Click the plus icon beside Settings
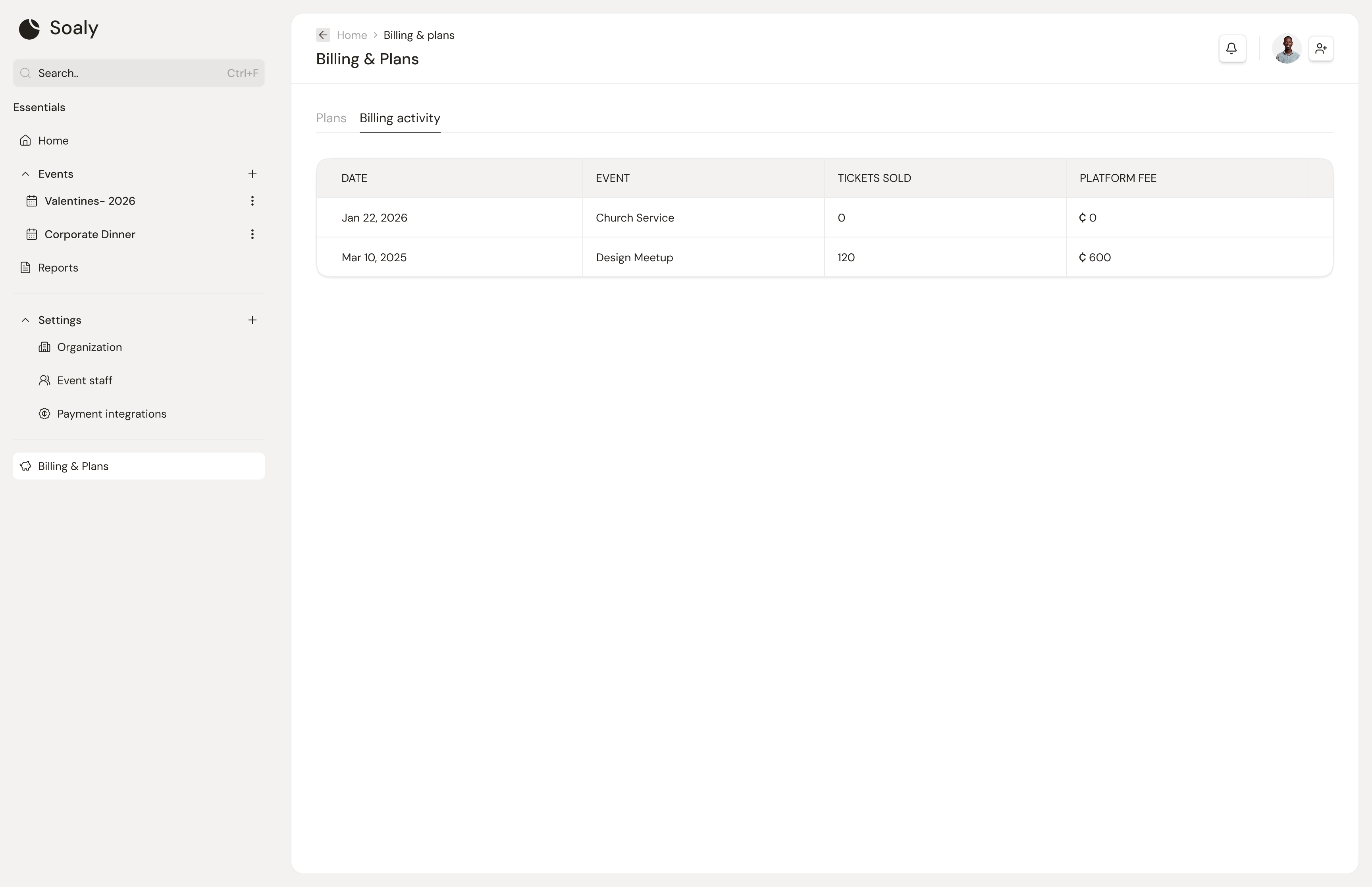The height and width of the screenshot is (887, 1372). [252, 320]
